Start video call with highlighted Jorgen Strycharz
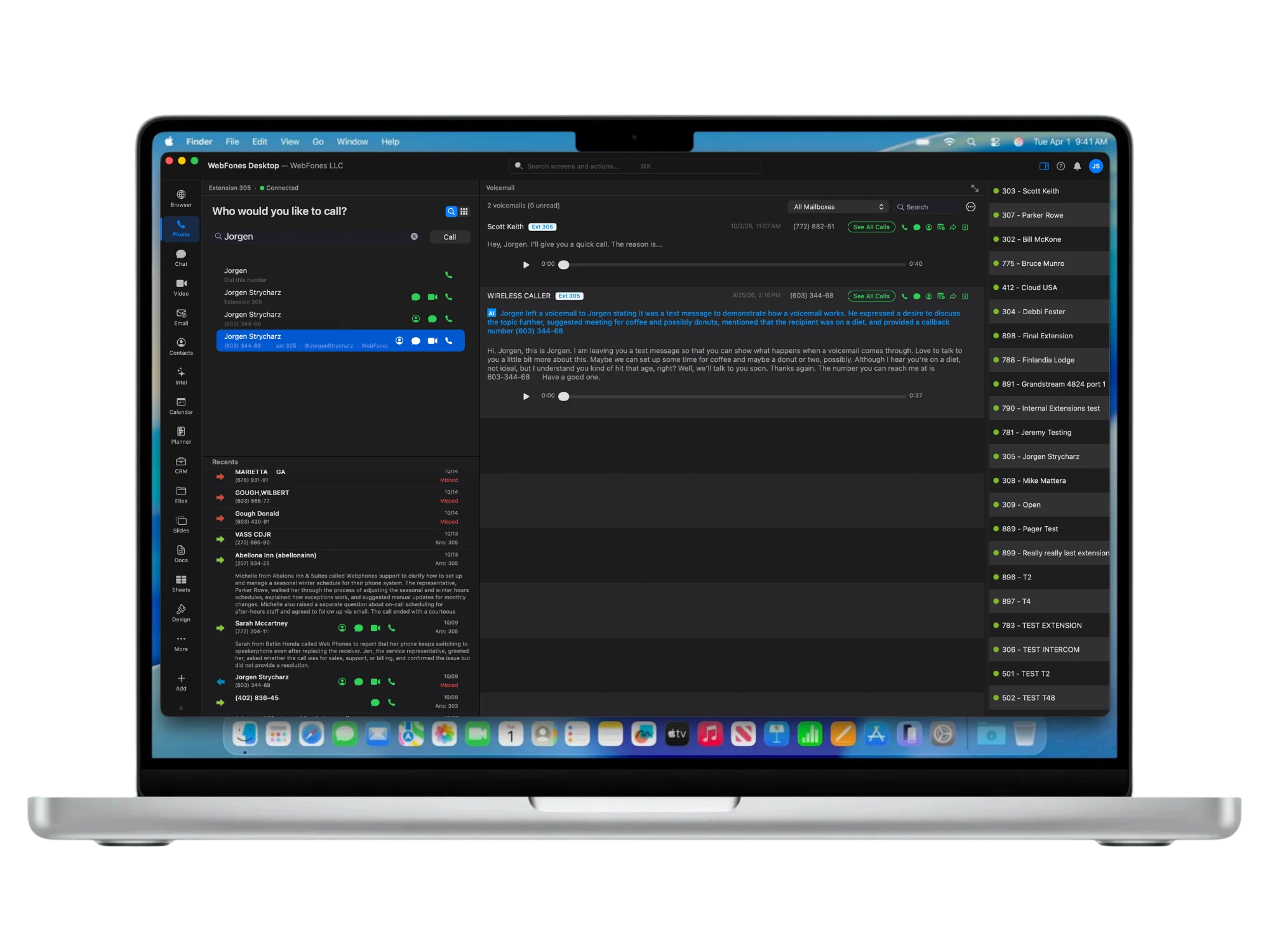The image size is (1270, 952). pyautogui.click(x=432, y=341)
